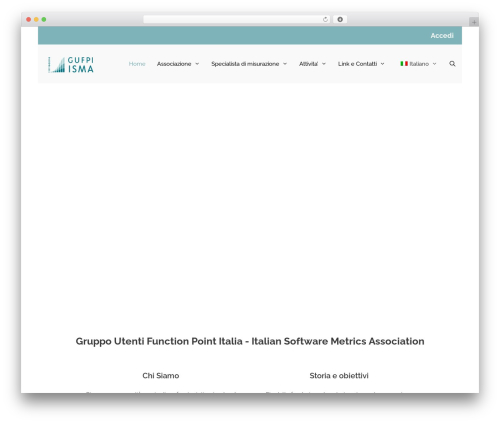Expand the Link e Contatti chevron
The height and width of the screenshot is (423, 500).
[x=382, y=64]
